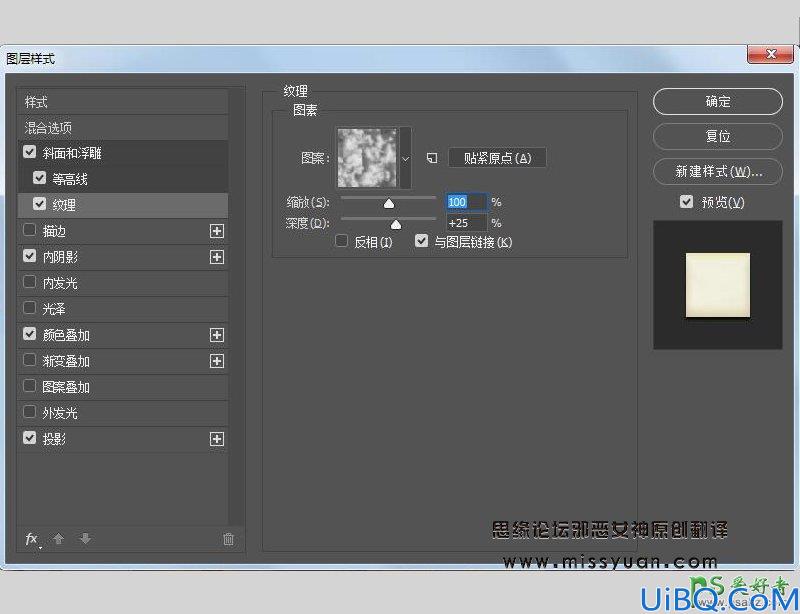Click the 深度 value input field
Screen dimensions: 800x614
point(467,223)
